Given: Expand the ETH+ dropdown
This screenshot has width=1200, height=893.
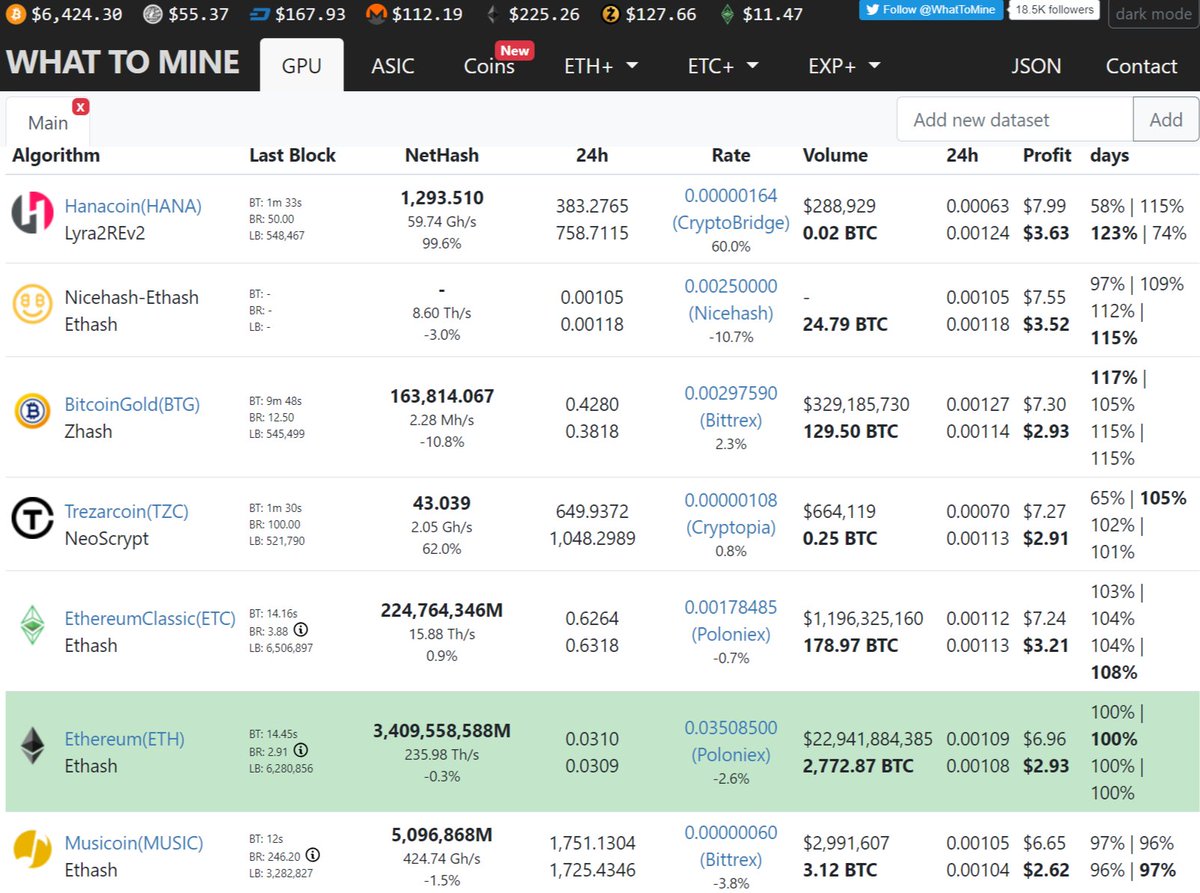Looking at the screenshot, I should click(601, 65).
